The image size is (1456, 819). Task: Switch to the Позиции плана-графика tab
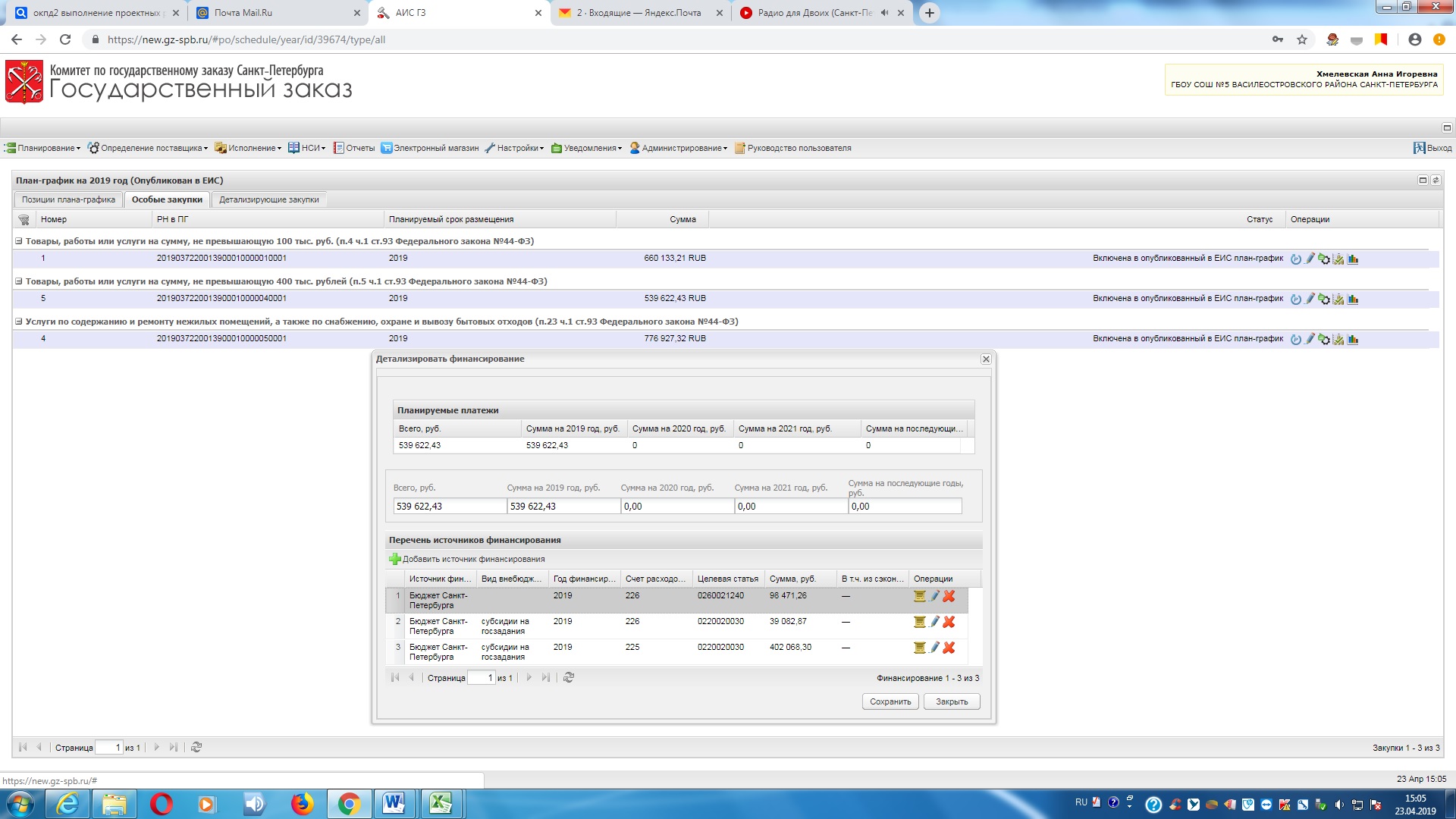[68, 200]
